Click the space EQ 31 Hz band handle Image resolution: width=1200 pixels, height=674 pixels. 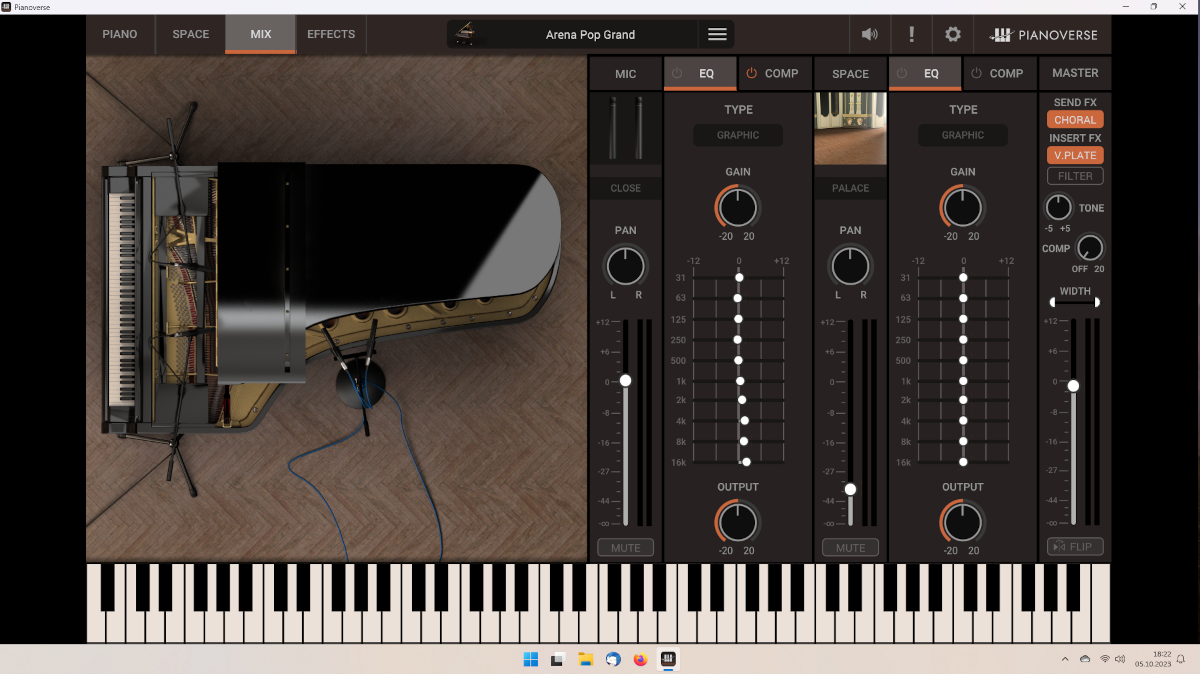pos(963,277)
